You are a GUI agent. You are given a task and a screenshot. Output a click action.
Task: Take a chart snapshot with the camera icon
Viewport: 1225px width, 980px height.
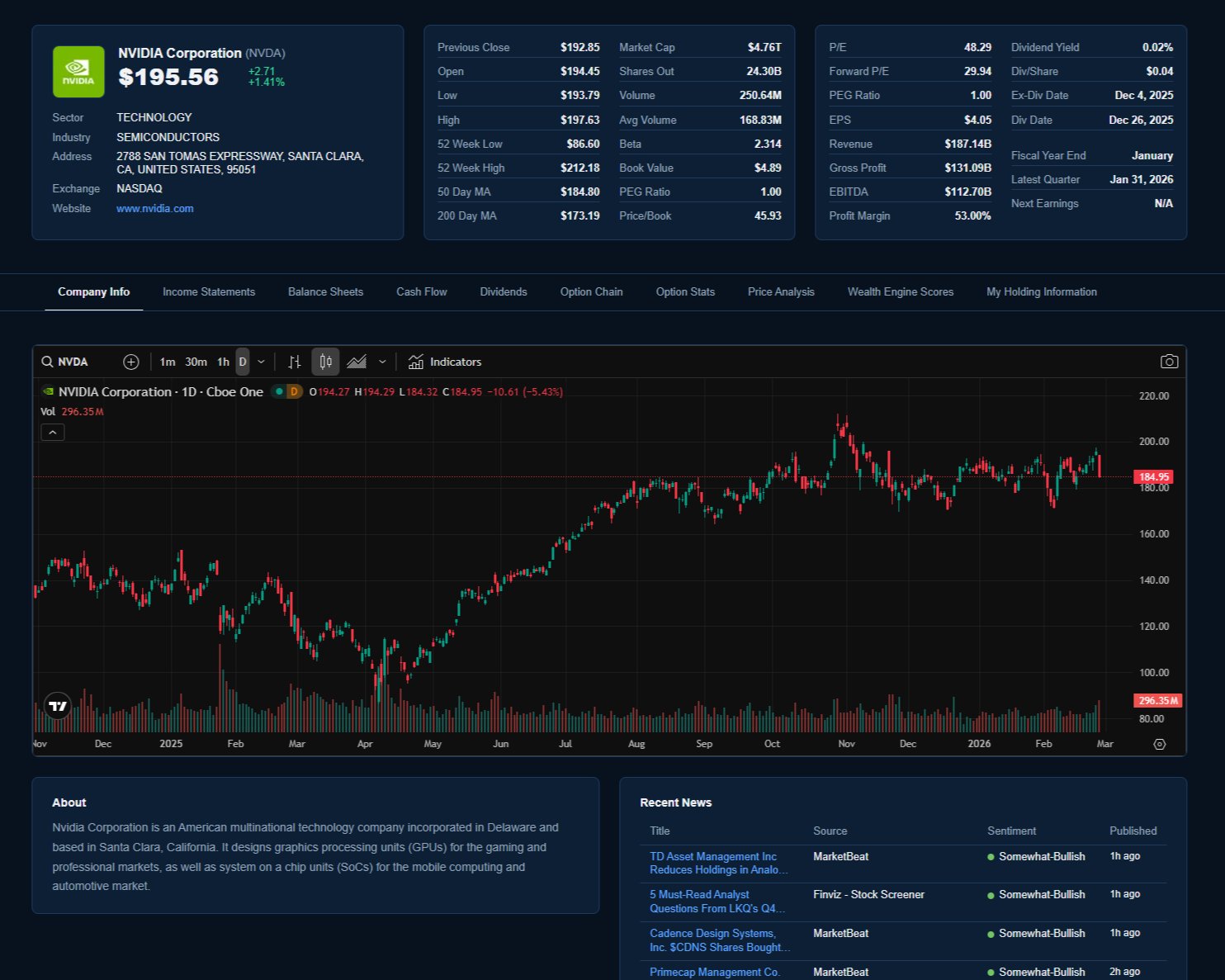point(1170,361)
